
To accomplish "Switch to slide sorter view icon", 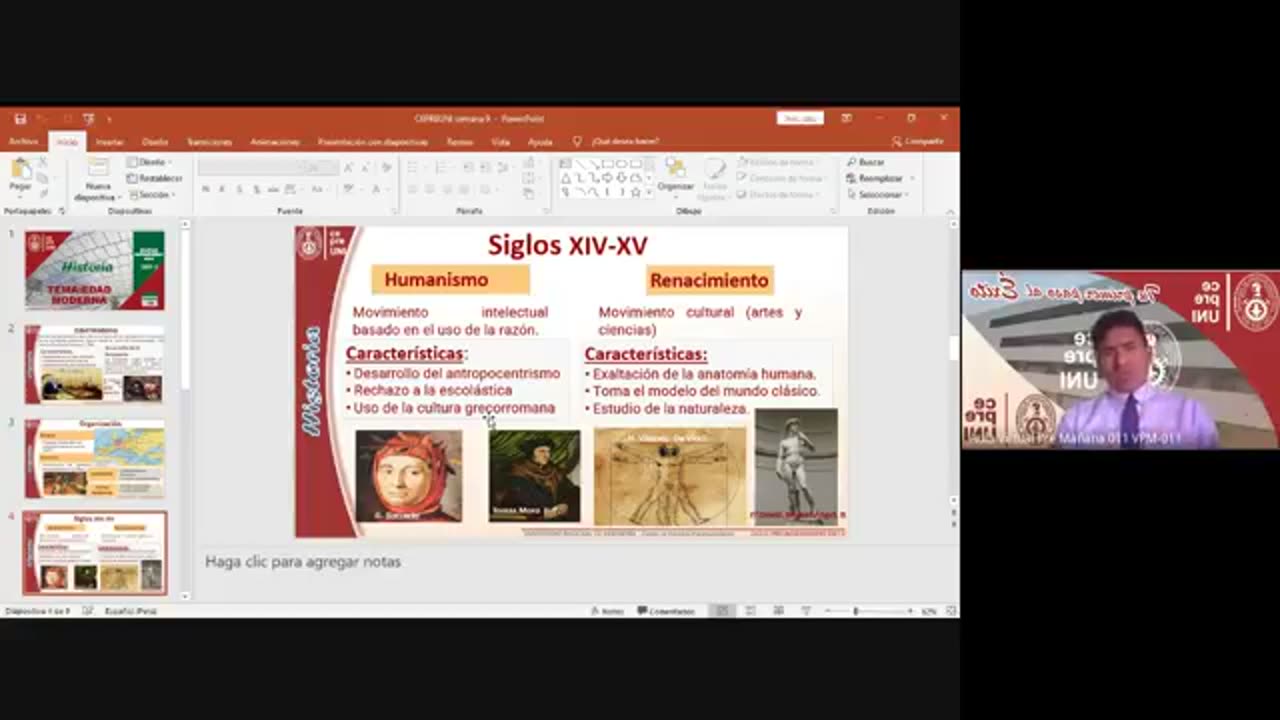I will click(x=750, y=611).
